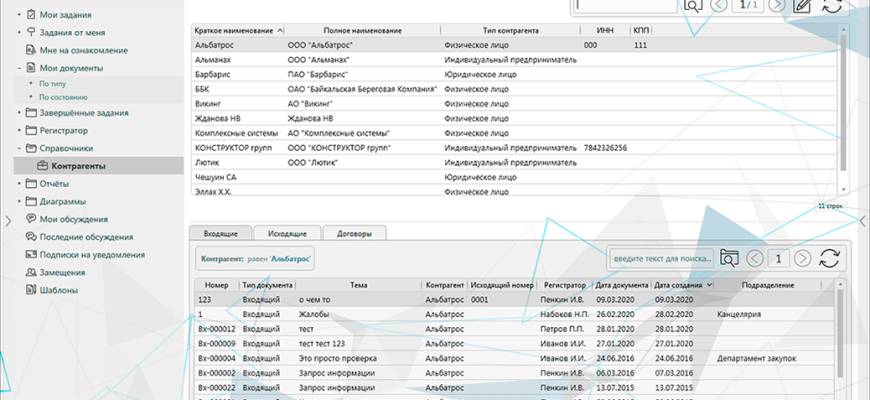
Task: Switch to the Исходящие tab
Action: click(x=281, y=233)
